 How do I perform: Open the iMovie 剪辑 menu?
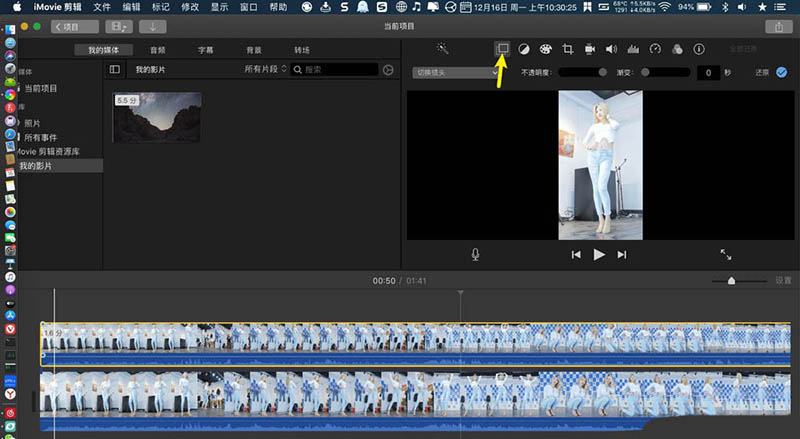click(57, 7)
